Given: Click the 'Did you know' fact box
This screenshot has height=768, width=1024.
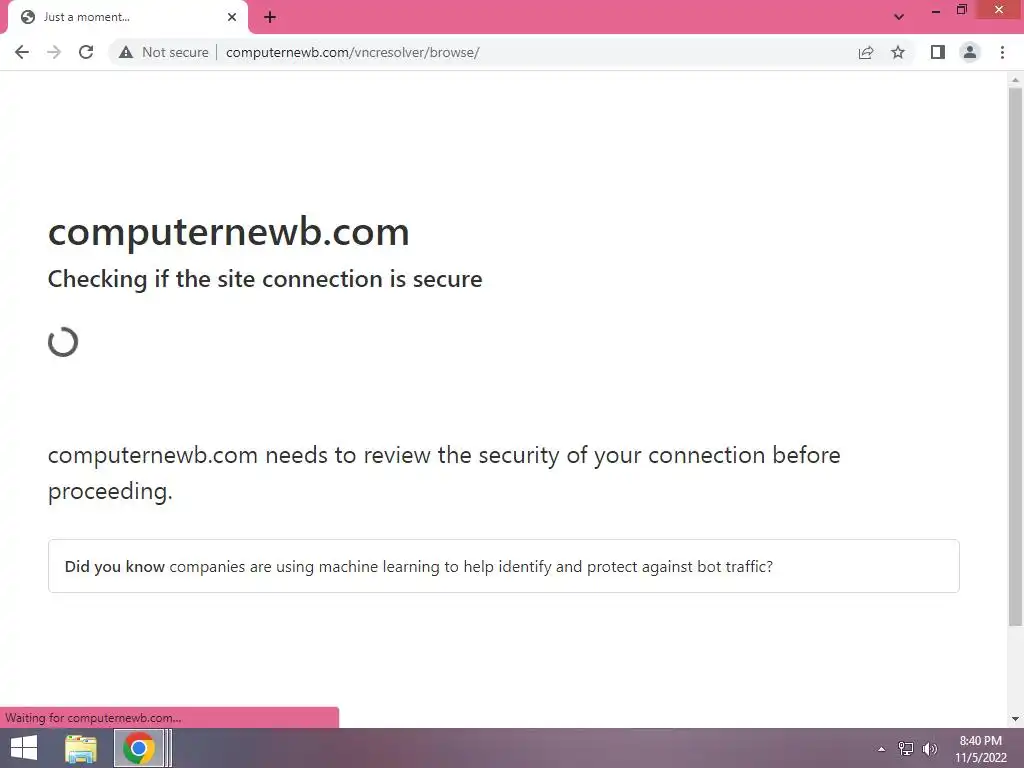Looking at the screenshot, I should click(x=504, y=566).
